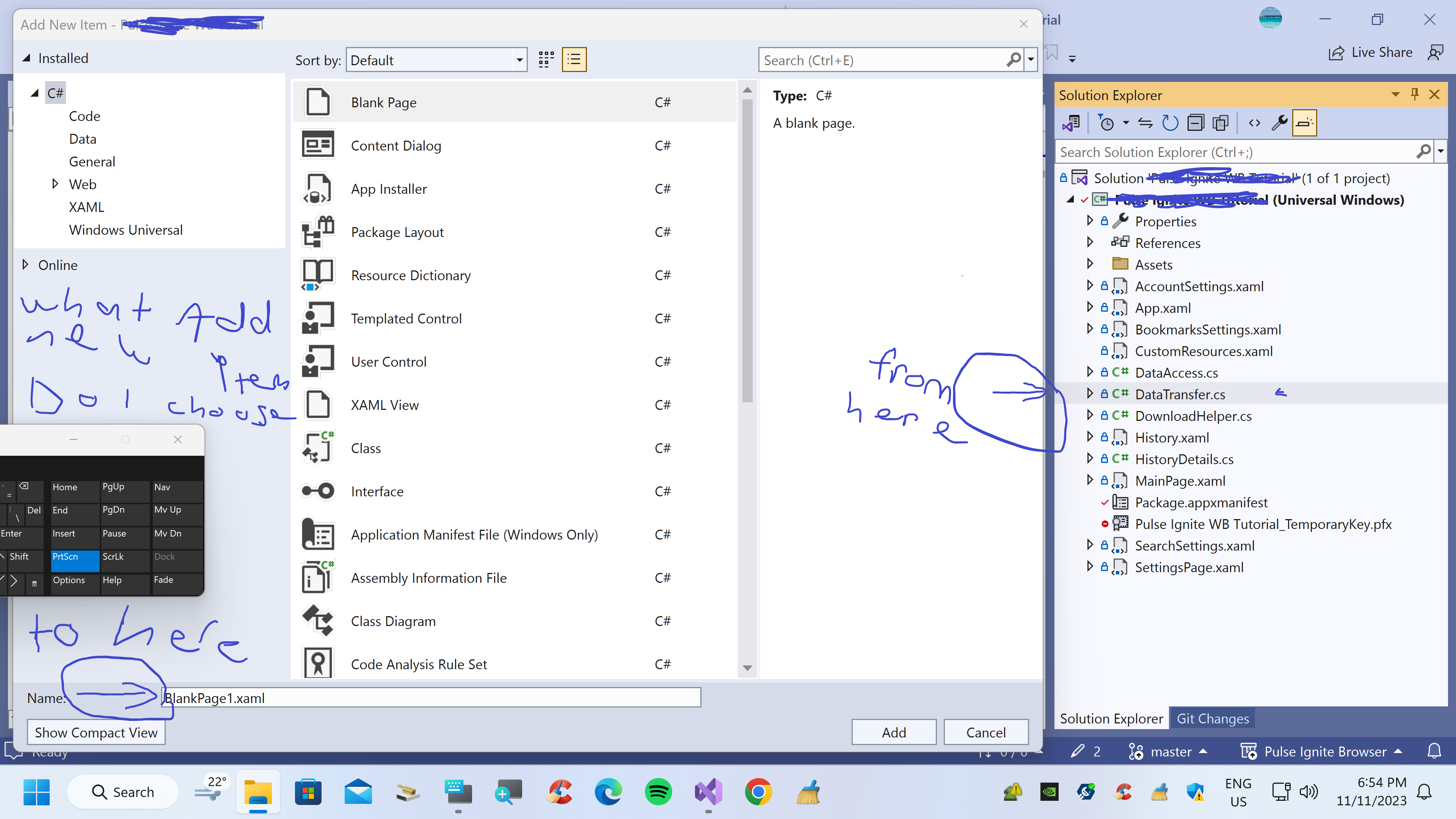The image size is (1456, 819).
Task: Click the Live Share icon
Action: pyautogui.click(x=1336, y=53)
